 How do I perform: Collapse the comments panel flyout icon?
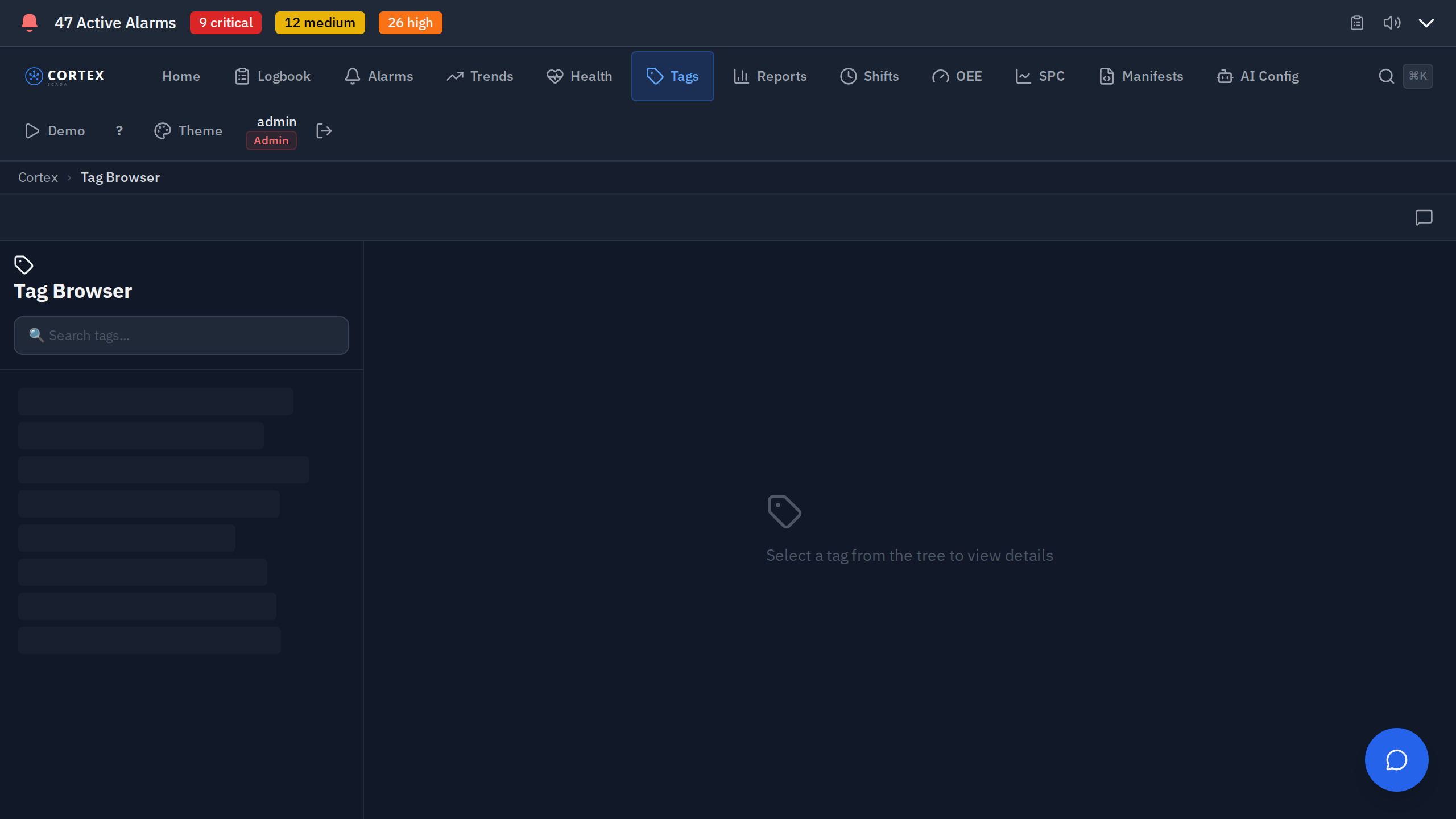1424,218
